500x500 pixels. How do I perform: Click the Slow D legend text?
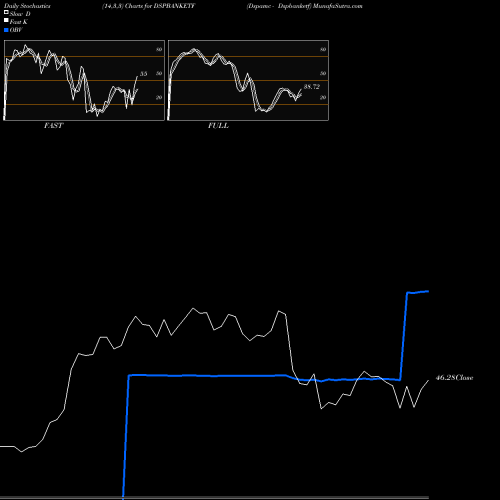[20, 14]
